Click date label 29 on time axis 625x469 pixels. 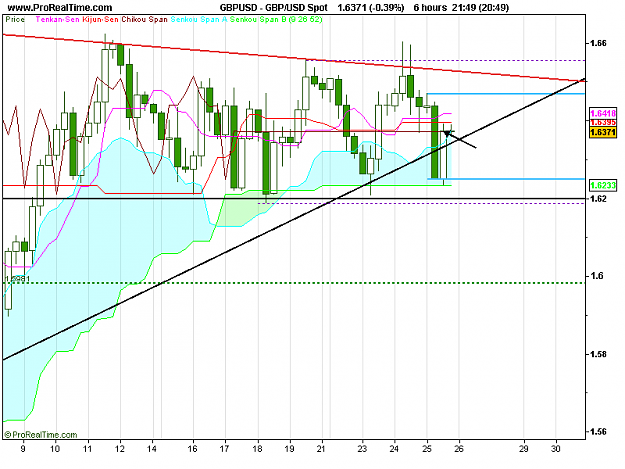pyautogui.click(x=523, y=449)
